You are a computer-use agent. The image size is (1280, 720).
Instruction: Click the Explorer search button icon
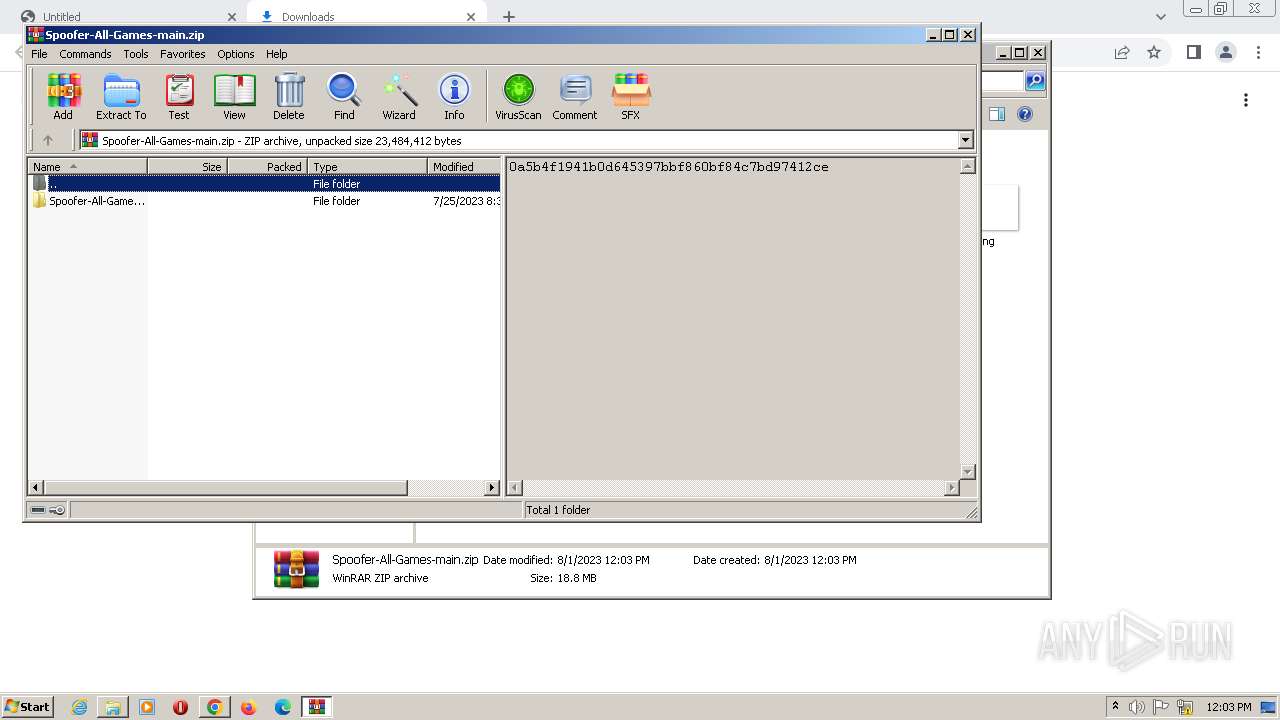tap(1035, 81)
